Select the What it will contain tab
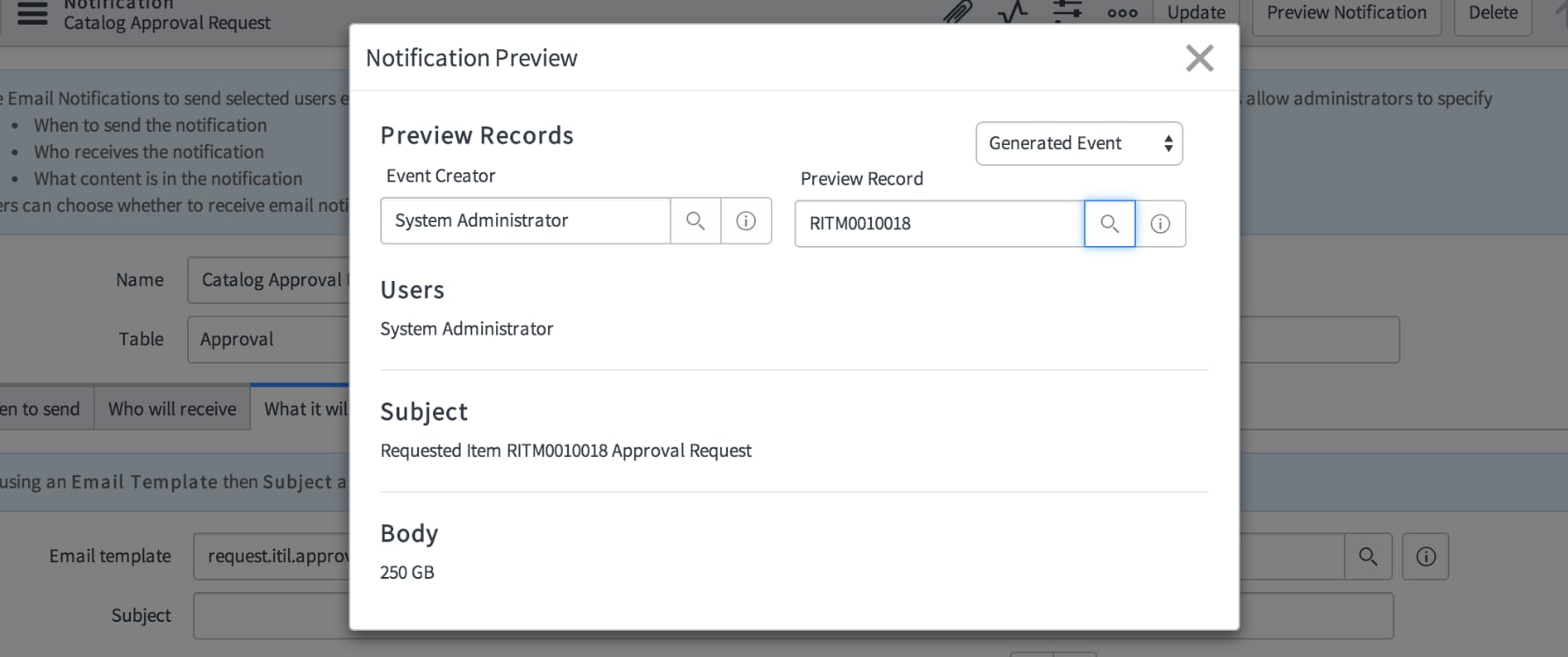 coord(300,408)
